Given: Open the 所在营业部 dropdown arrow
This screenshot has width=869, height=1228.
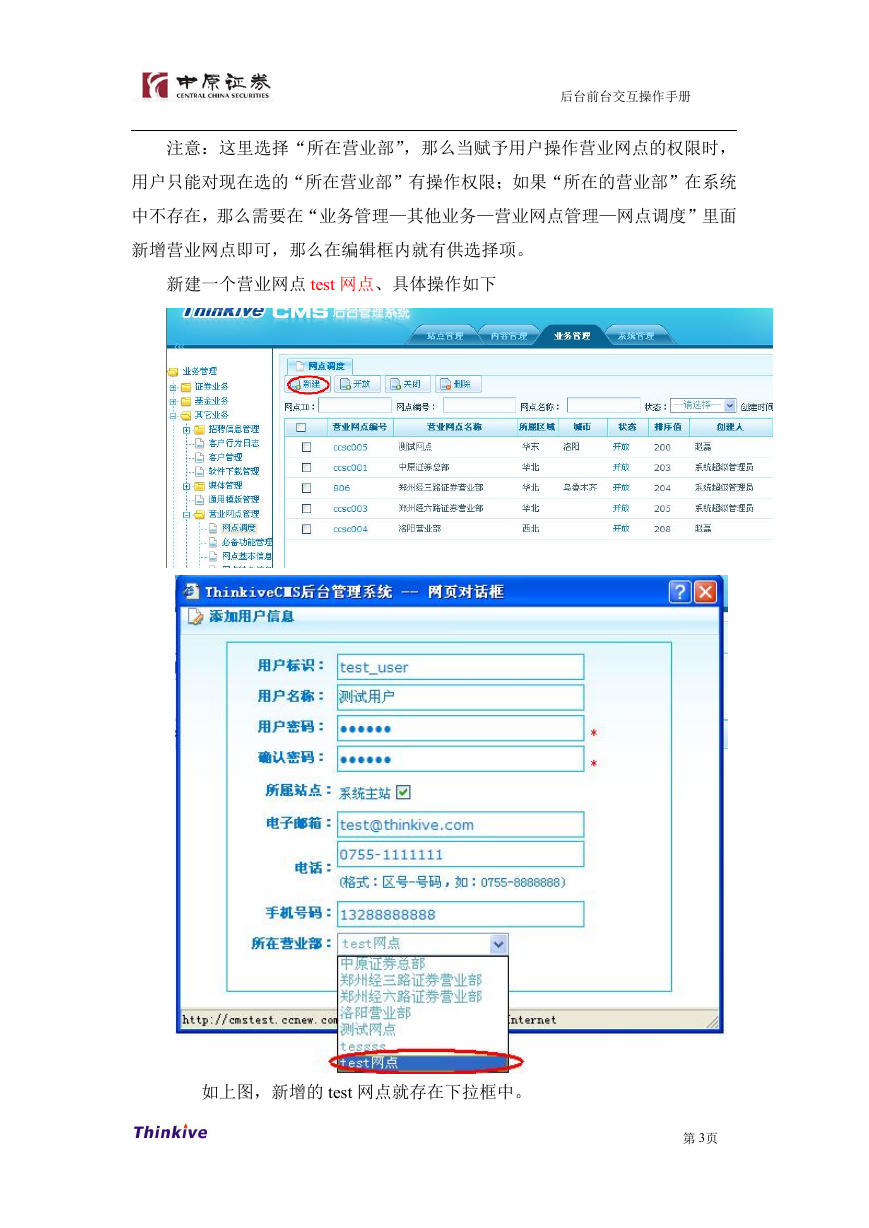Looking at the screenshot, I should tap(498, 944).
